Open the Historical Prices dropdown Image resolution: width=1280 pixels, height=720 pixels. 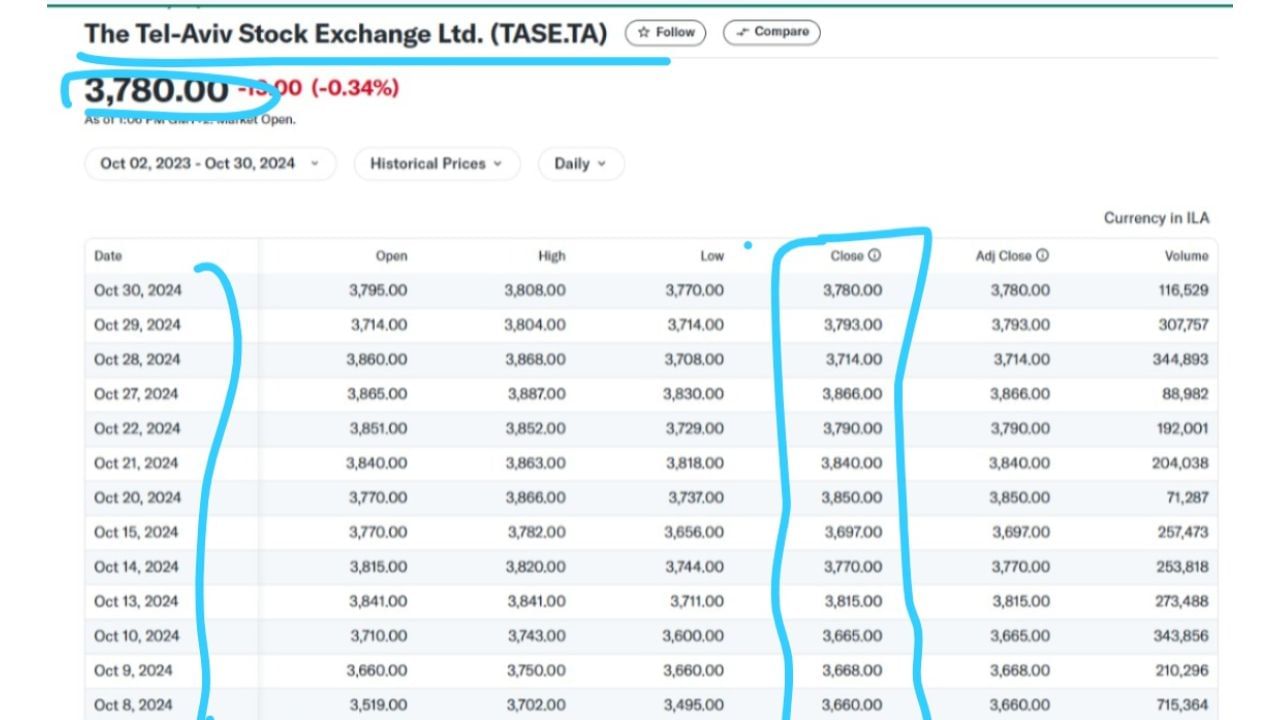(x=437, y=164)
